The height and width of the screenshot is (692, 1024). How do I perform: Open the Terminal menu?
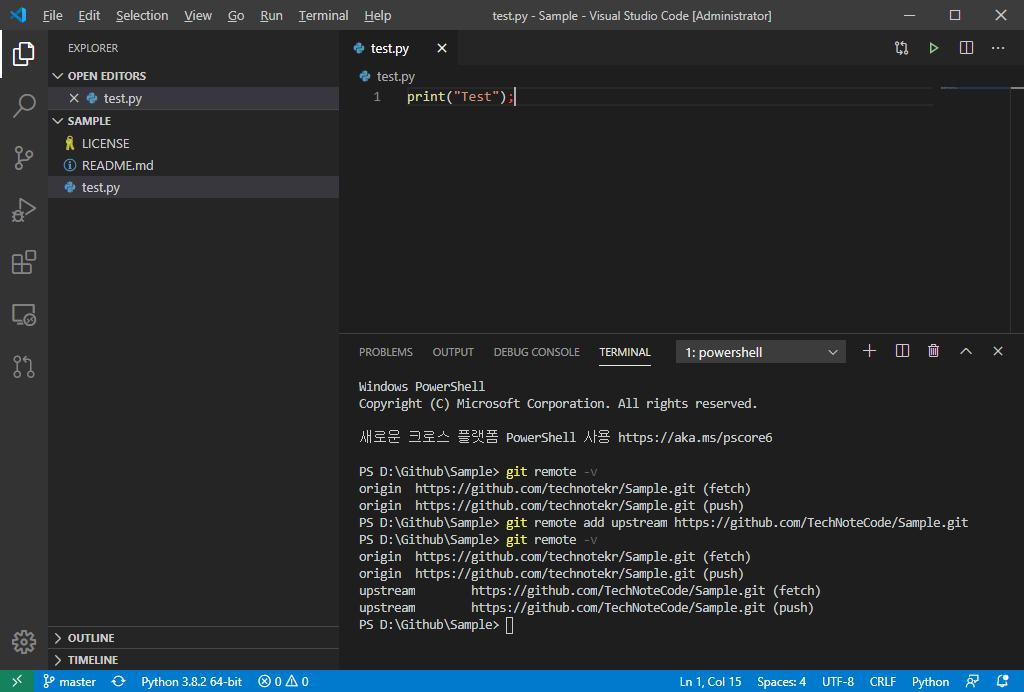click(x=322, y=15)
